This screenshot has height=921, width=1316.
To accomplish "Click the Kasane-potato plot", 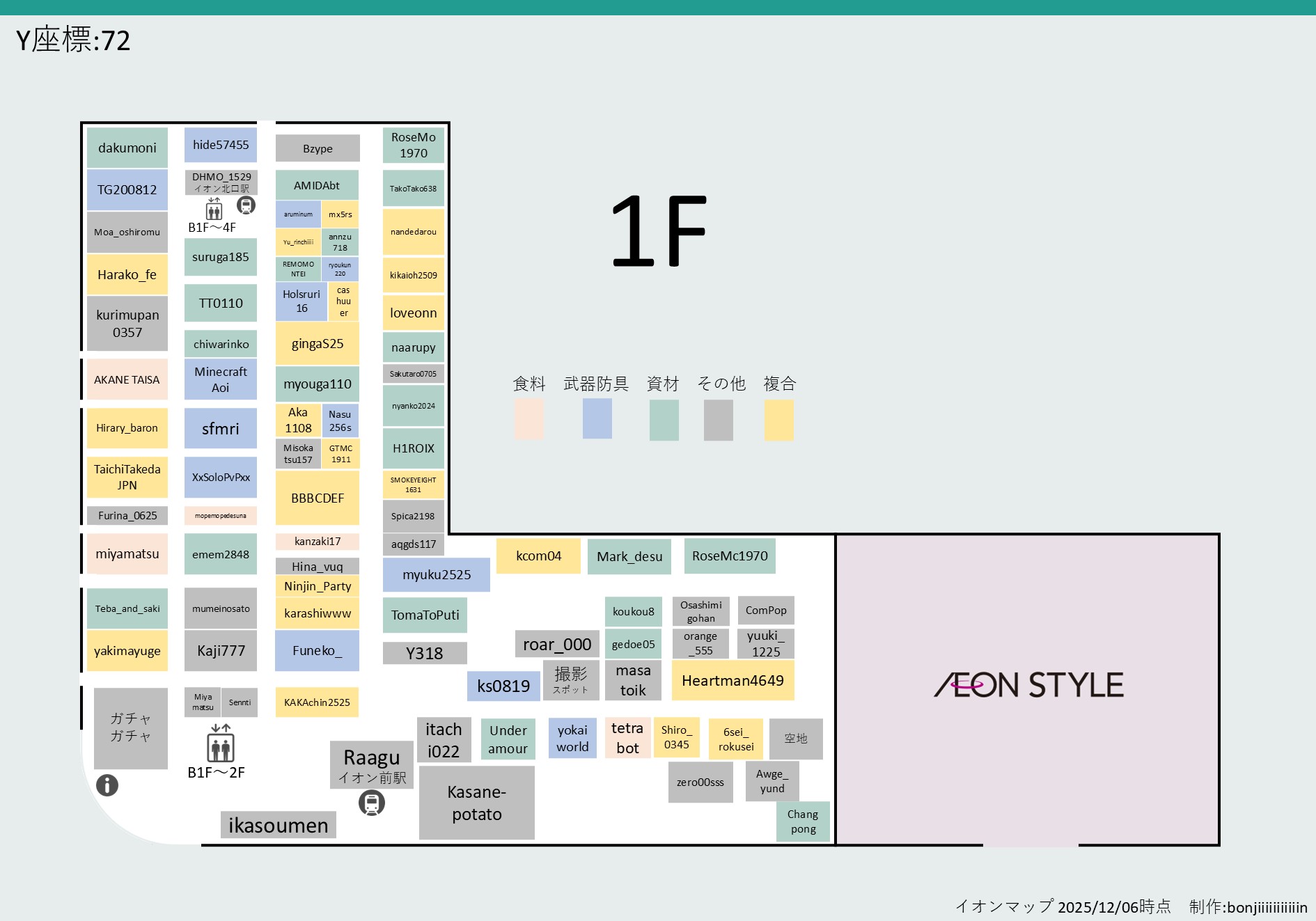I will click(476, 803).
